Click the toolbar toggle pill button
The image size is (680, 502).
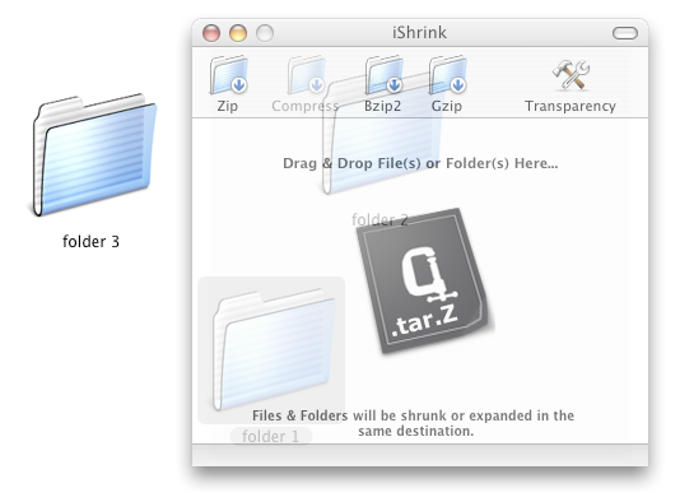[x=625, y=33]
